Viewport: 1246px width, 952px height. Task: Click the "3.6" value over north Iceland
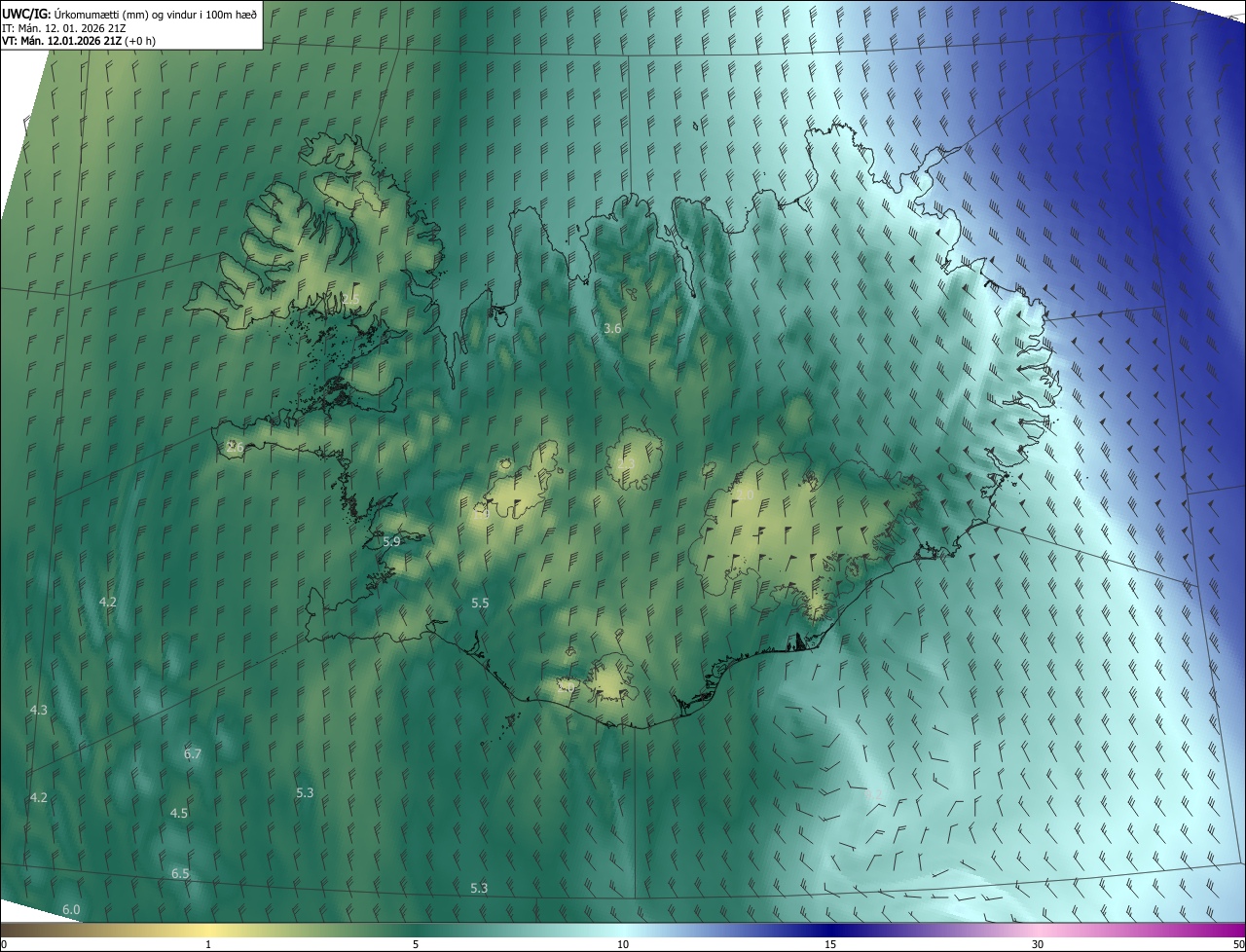click(x=612, y=329)
